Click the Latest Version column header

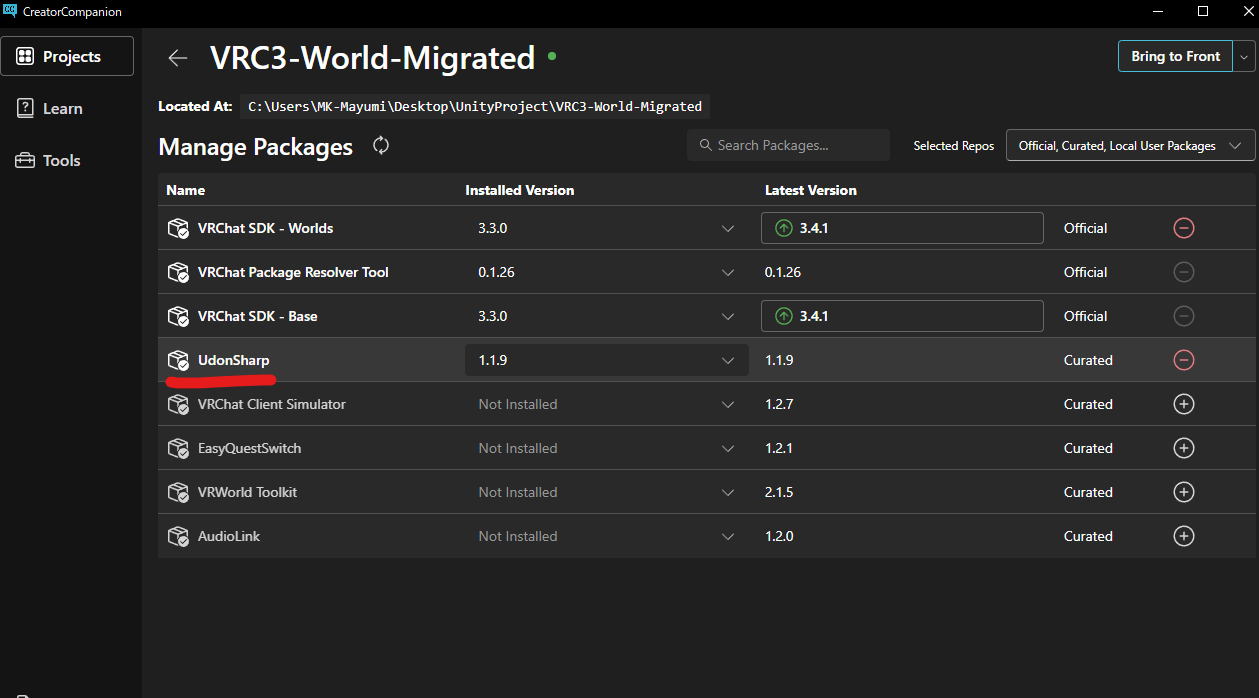(x=811, y=190)
